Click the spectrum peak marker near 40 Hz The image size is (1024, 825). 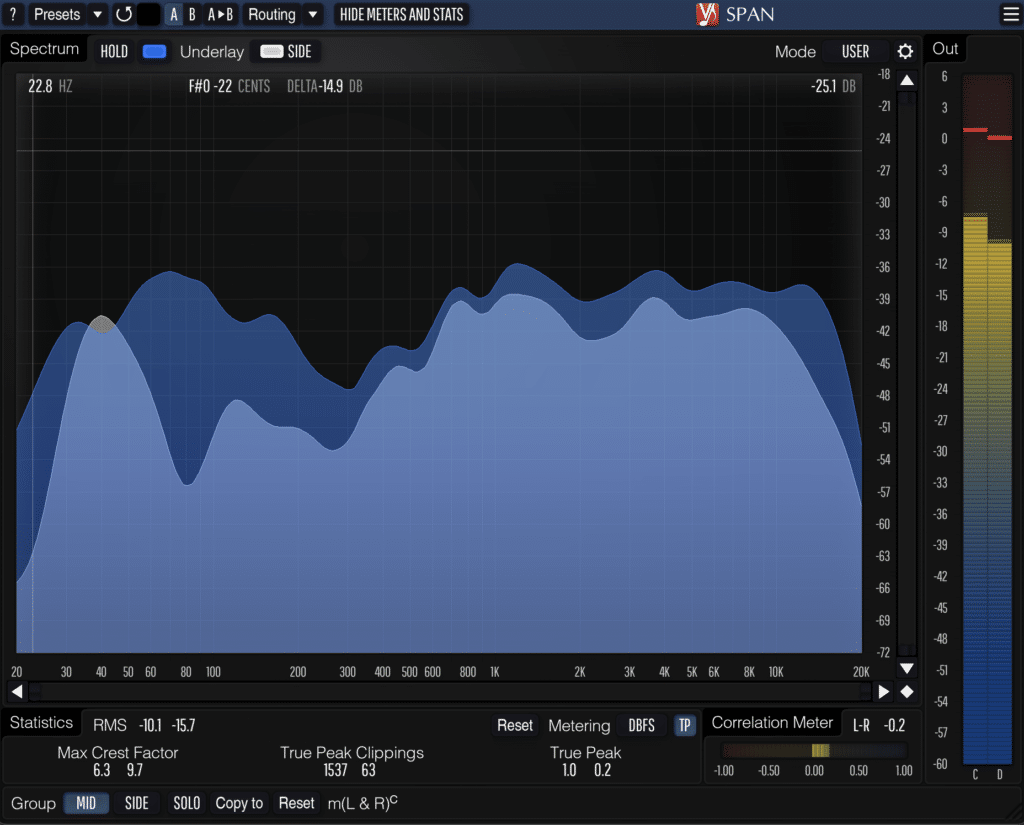[102, 324]
